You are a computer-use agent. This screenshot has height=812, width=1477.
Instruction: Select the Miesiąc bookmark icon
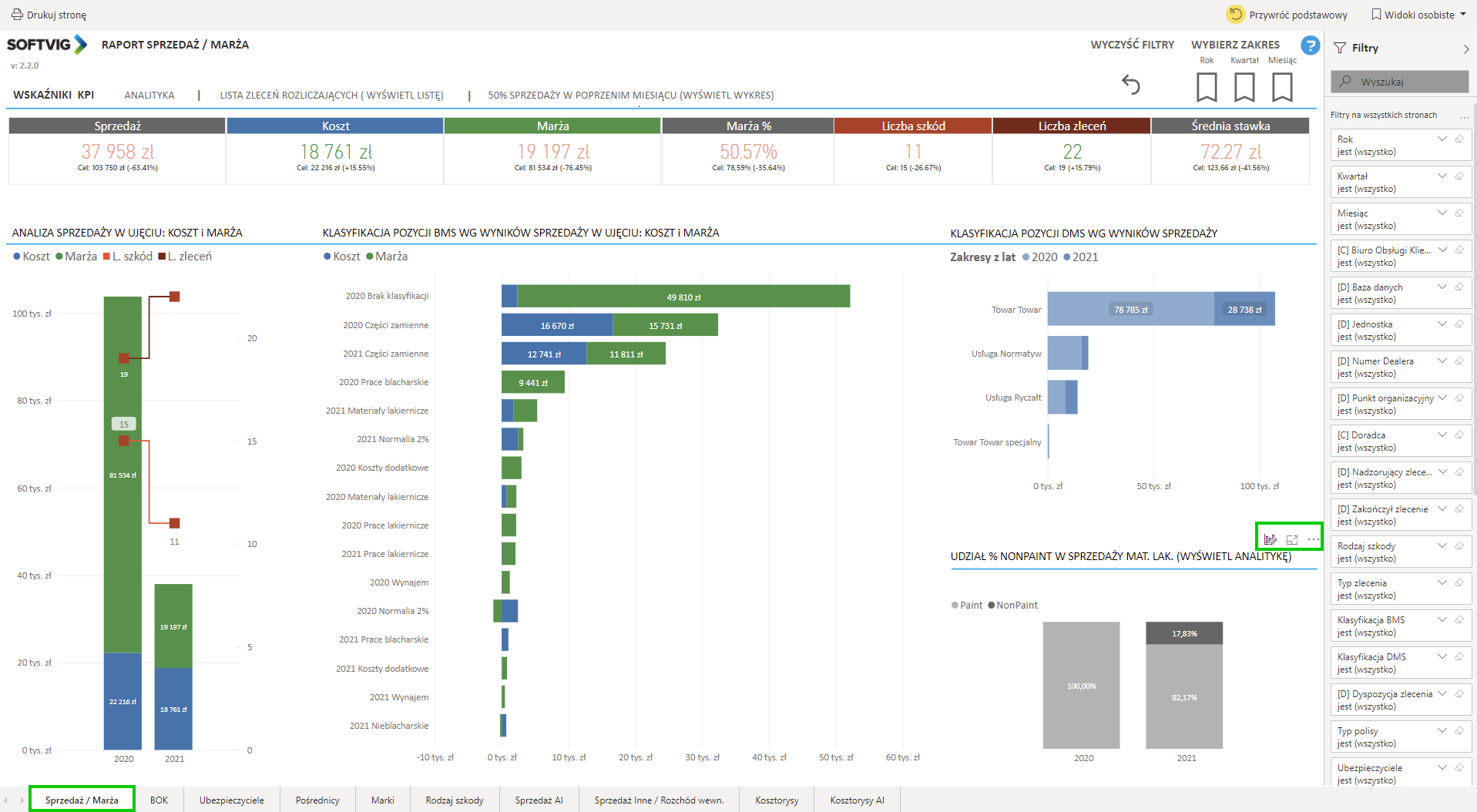tap(1282, 87)
